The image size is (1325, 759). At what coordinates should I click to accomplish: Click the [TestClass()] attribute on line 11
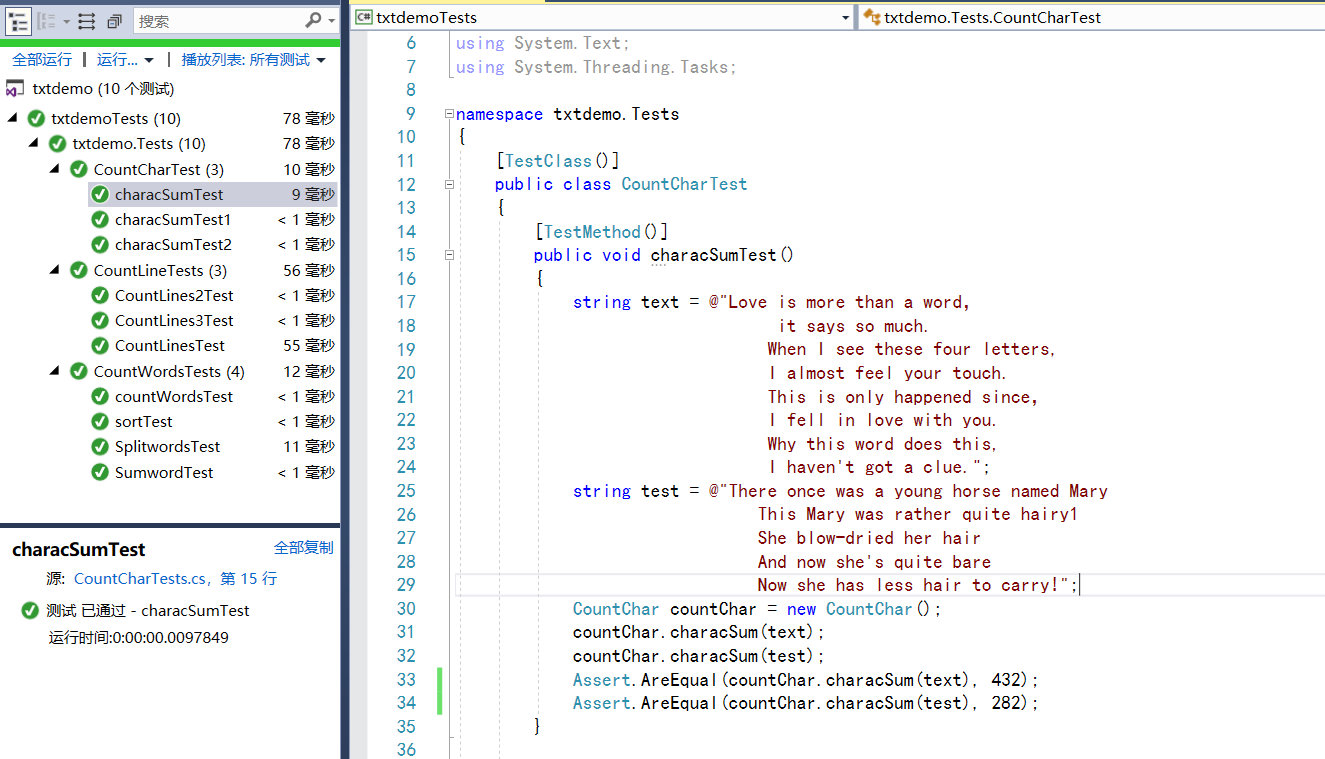[x=557, y=161]
